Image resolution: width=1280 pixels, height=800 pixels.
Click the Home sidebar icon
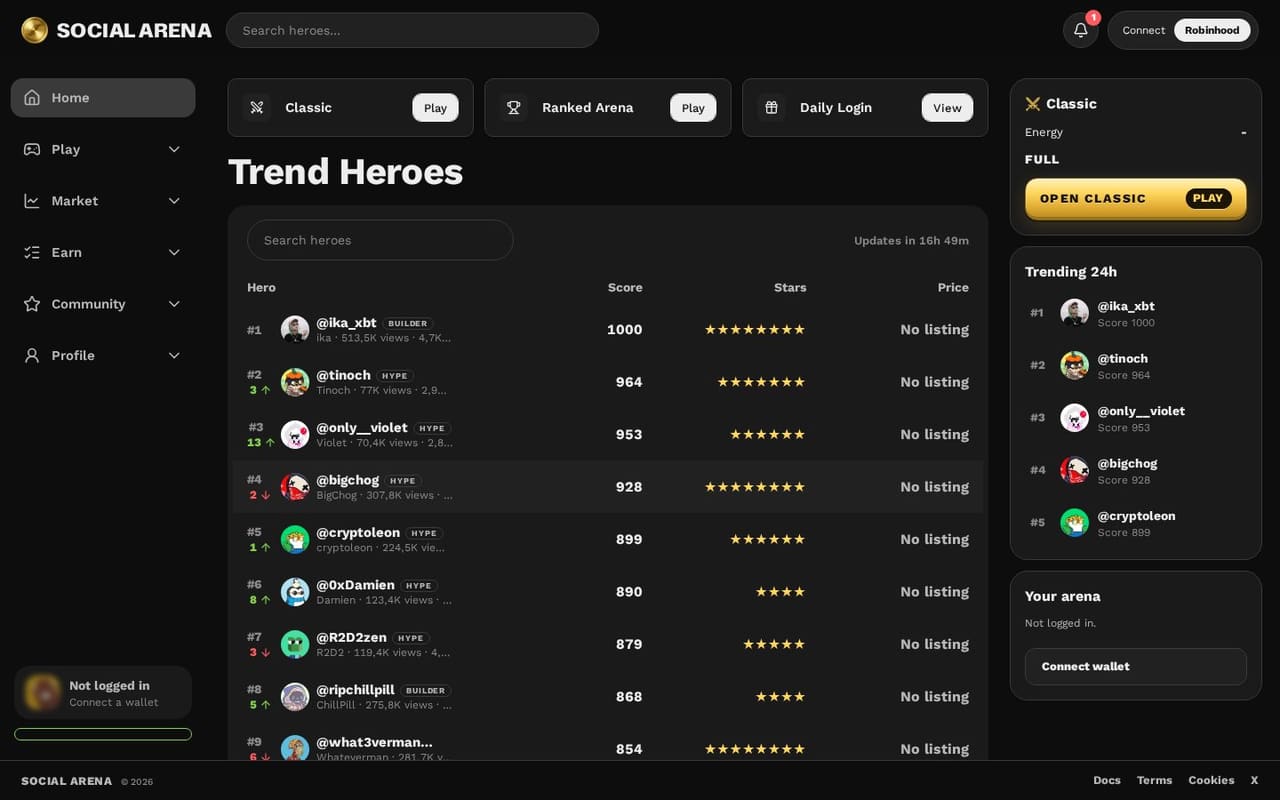(x=32, y=98)
